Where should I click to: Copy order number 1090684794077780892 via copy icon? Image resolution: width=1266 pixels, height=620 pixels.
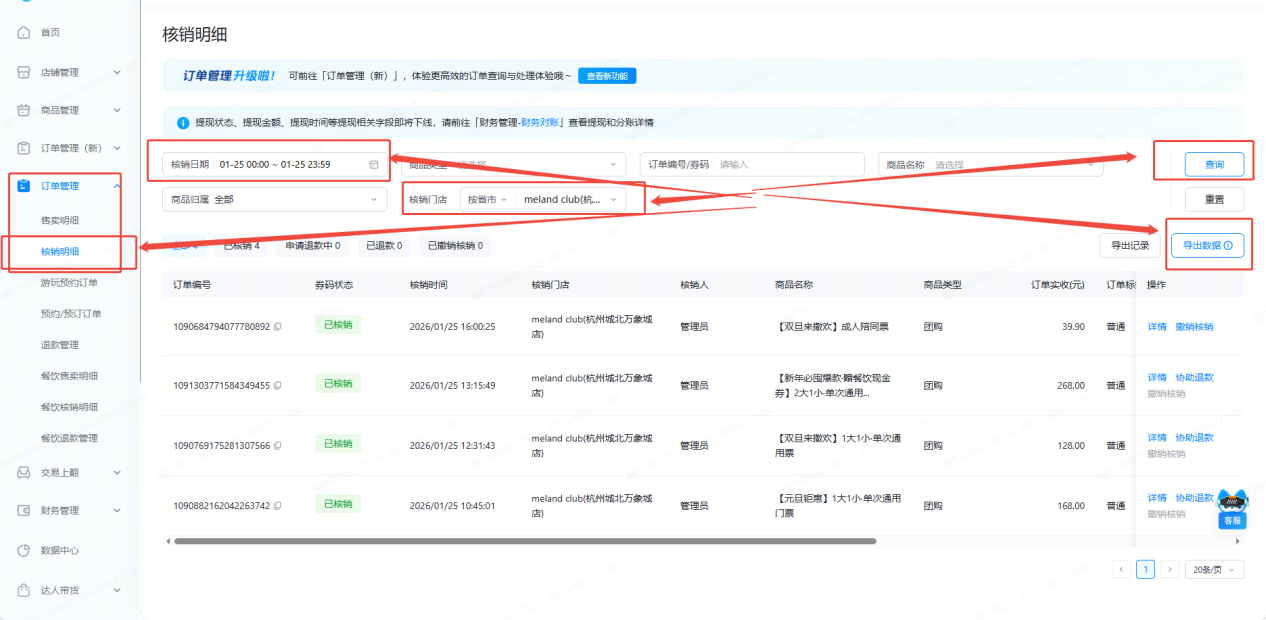pyautogui.click(x=278, y=327)
